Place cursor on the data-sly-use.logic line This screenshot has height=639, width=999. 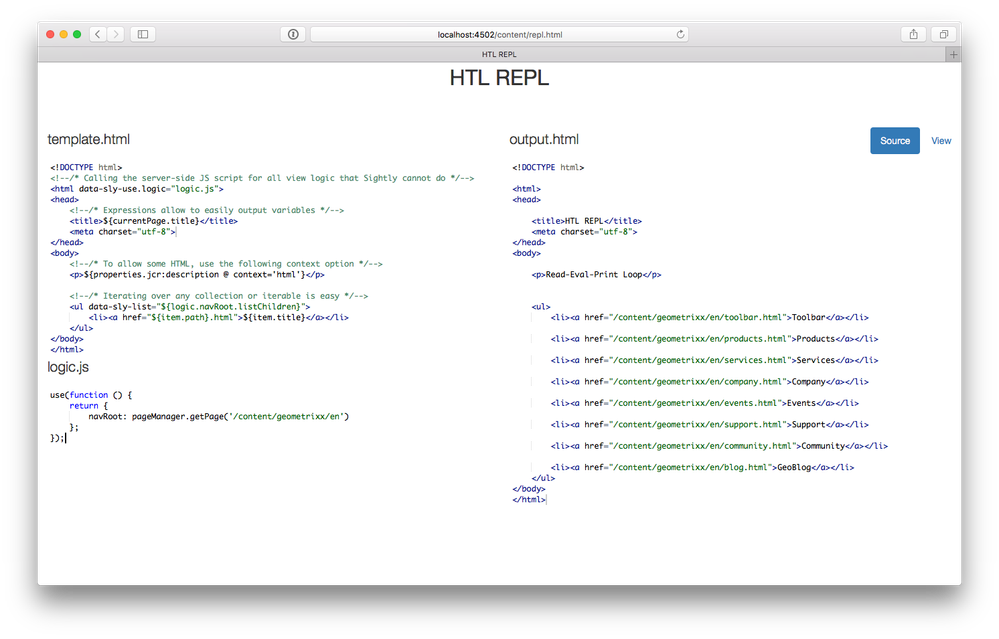click(x=137, y=189)
